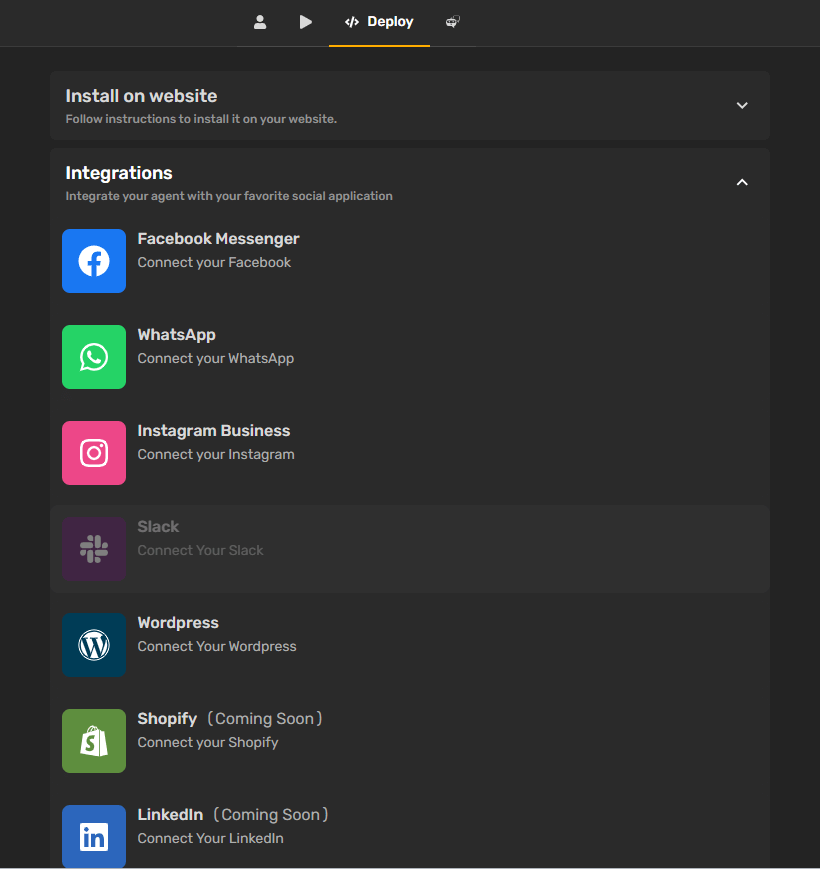
Task: Click Shopify's '(Coming Soon)' label
Action: coord(265,719)
